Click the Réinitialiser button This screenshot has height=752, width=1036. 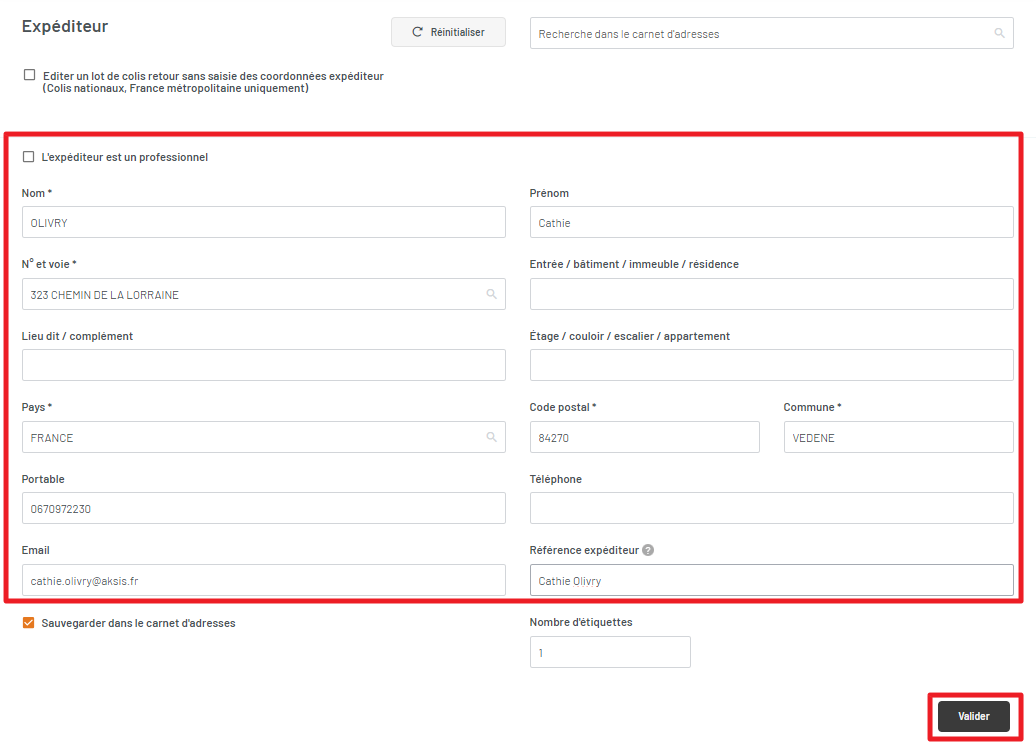pos(449,32)
